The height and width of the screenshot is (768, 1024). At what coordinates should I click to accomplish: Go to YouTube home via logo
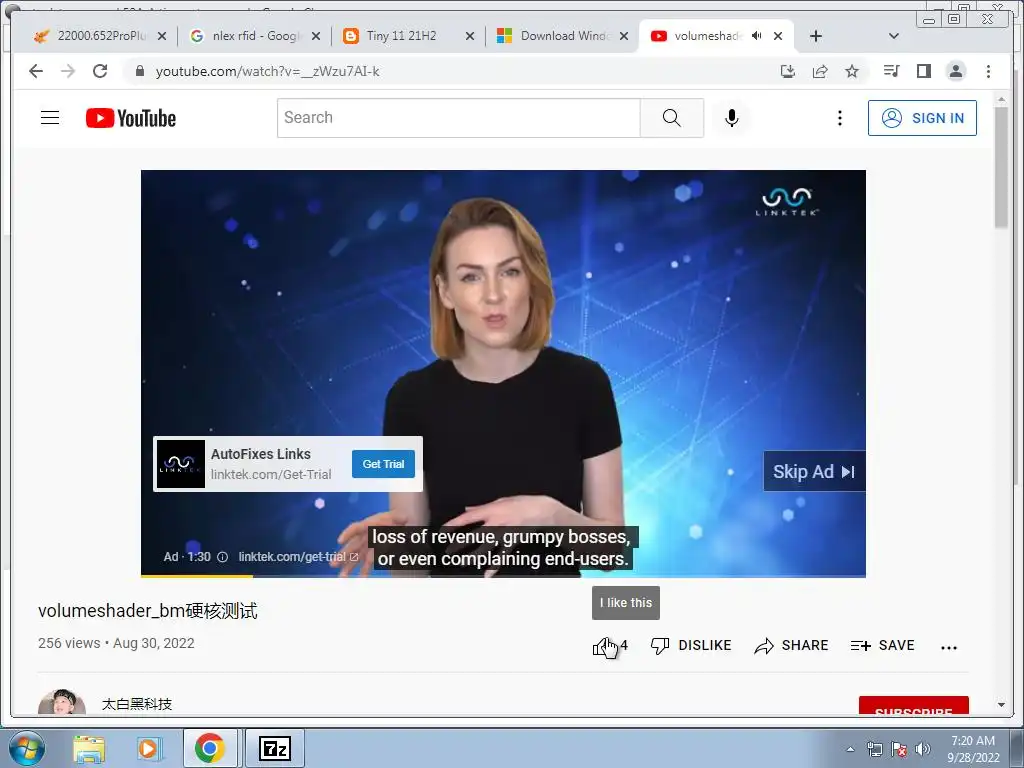coord(131,118)
